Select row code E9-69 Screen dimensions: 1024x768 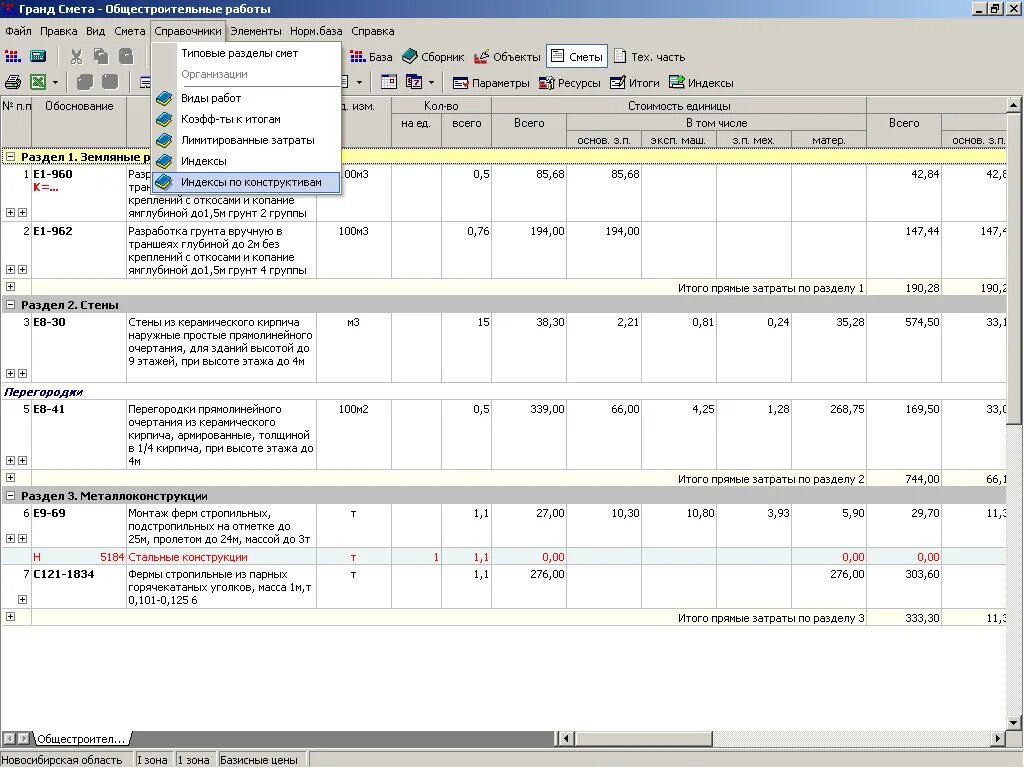tap(50, 513)
